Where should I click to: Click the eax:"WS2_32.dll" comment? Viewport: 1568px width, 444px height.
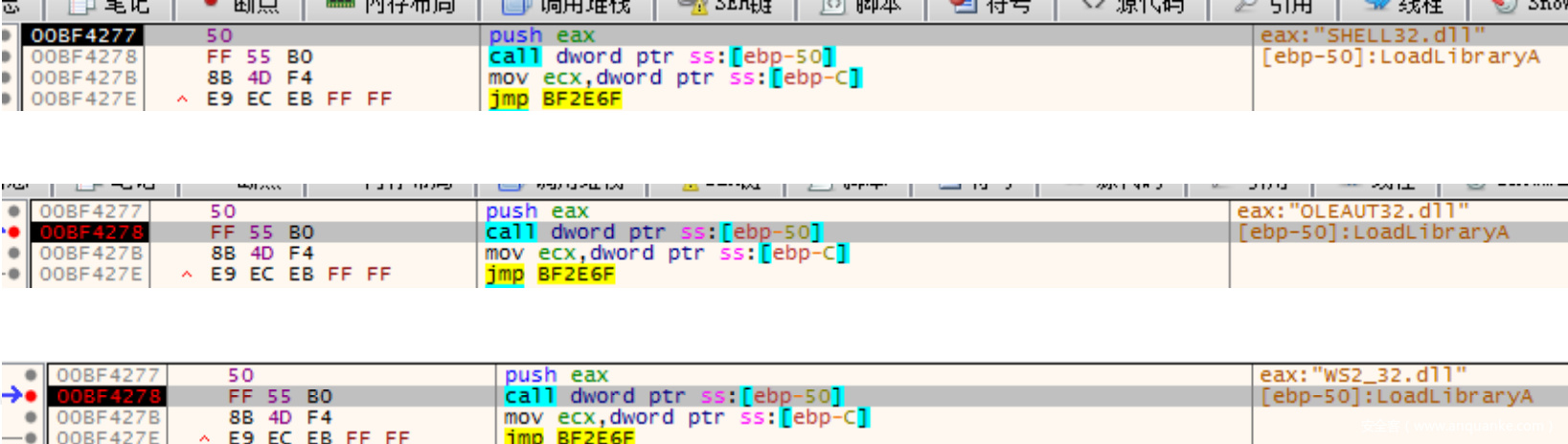click(1363, 375)
